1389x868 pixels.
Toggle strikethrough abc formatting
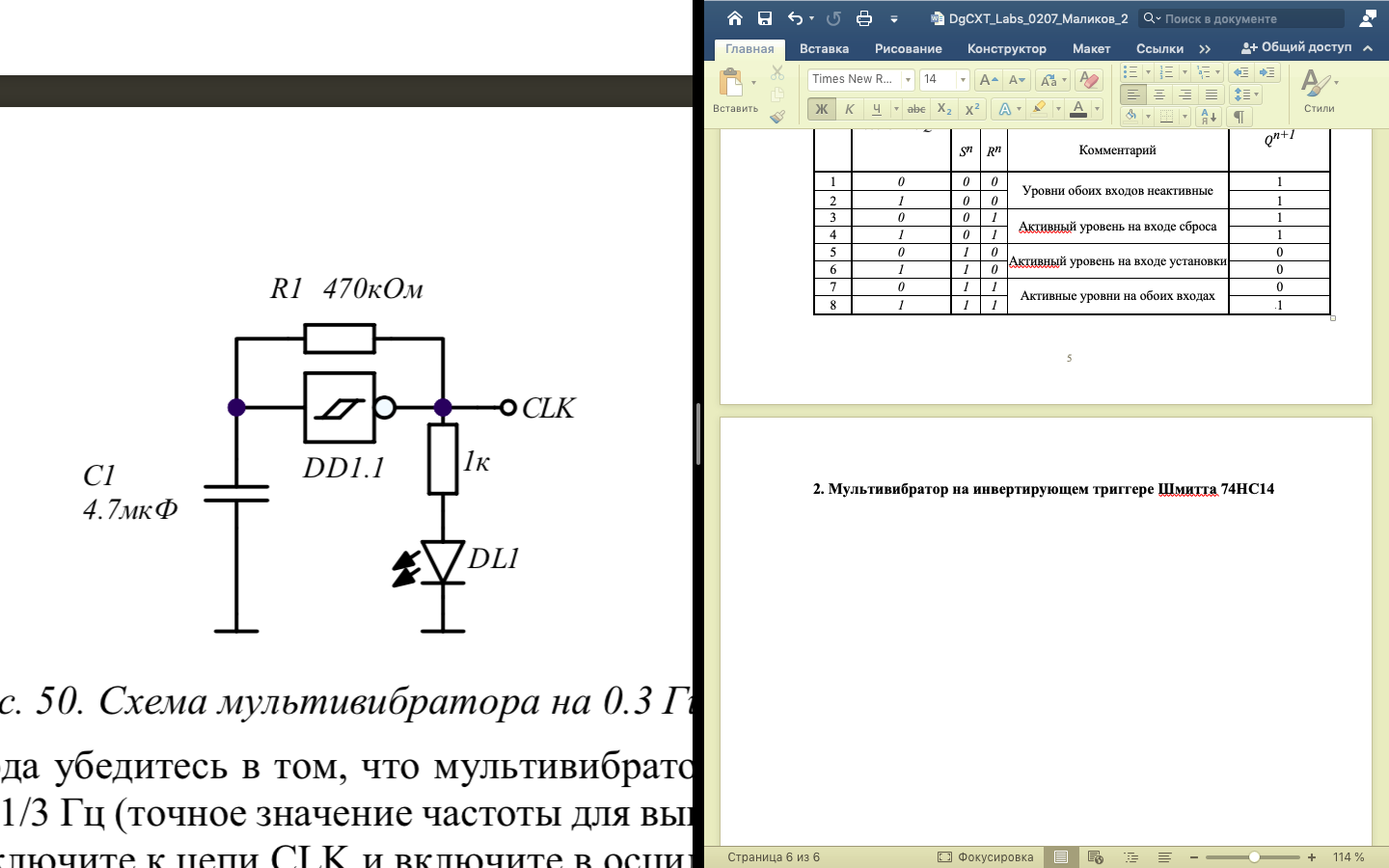(916, 109)
